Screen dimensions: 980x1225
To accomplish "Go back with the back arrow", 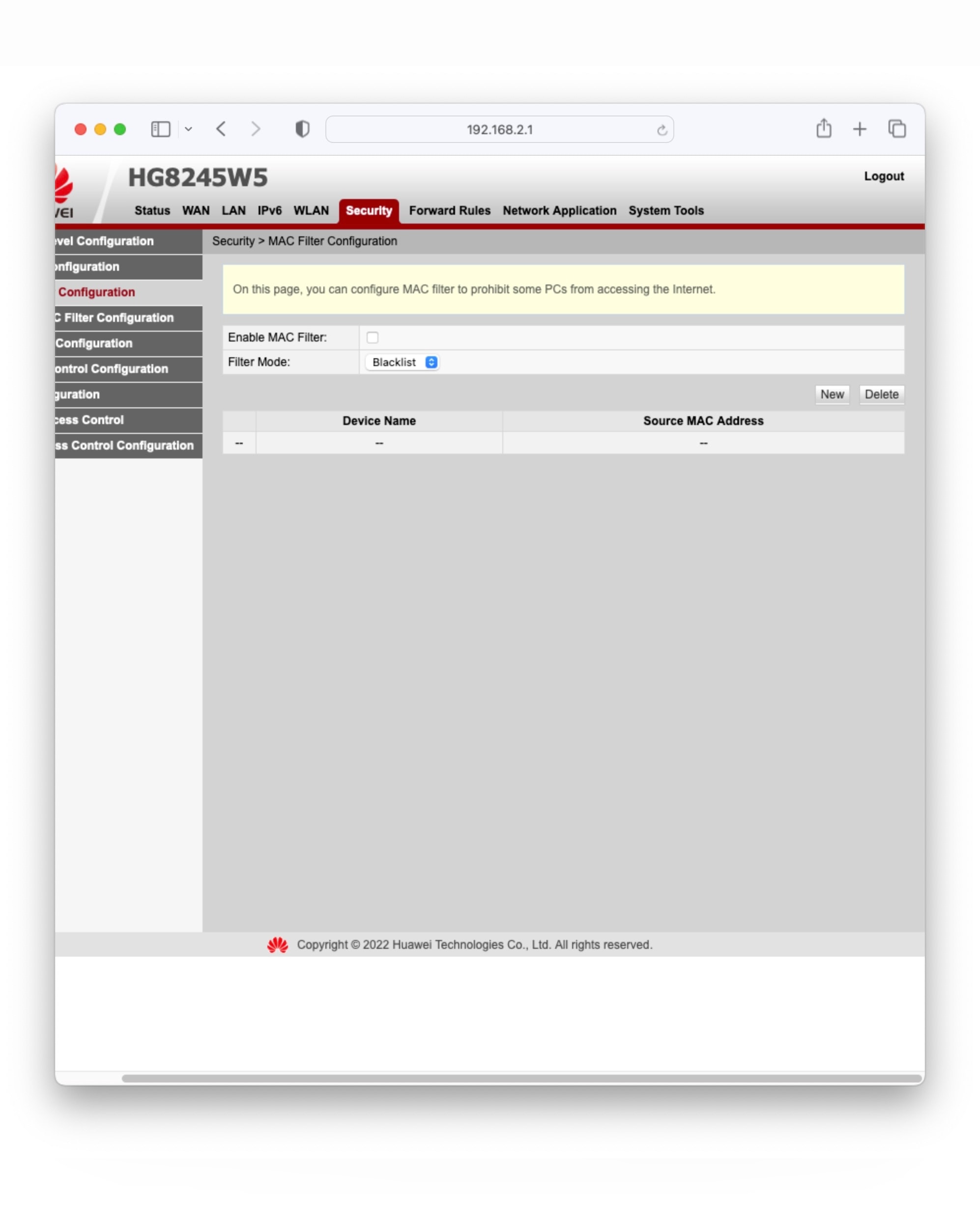I will click(221, 129).
